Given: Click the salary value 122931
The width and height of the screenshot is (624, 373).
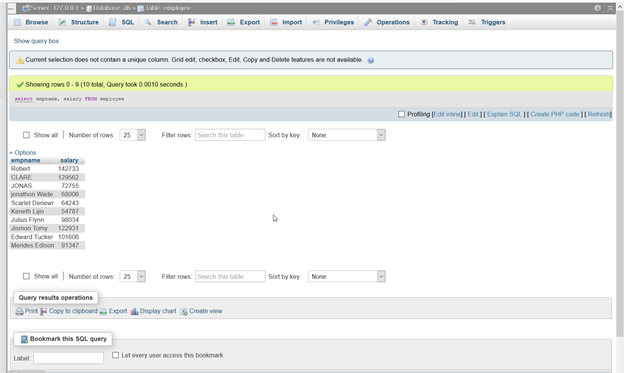Looking at the screenshot, I should pos(68,228).
